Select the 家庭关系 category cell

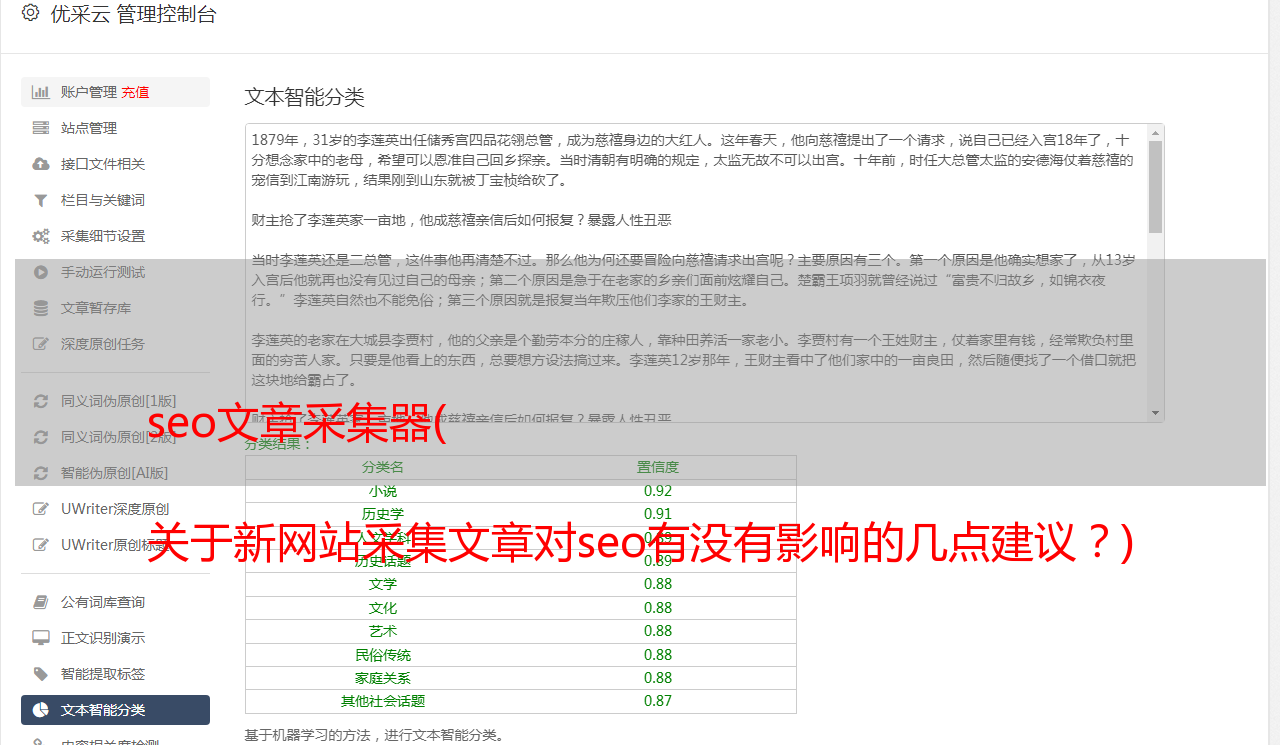pyautogui.click(x=383, y=678)
